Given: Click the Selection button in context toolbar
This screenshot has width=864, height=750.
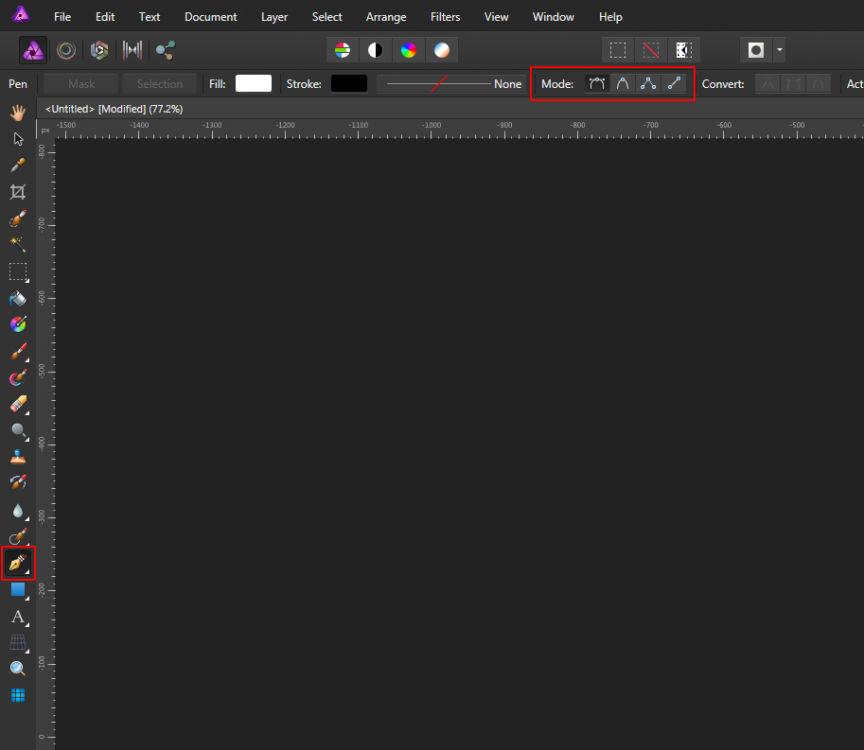Looking at the screenshot, I should click(x=160, y=83).
